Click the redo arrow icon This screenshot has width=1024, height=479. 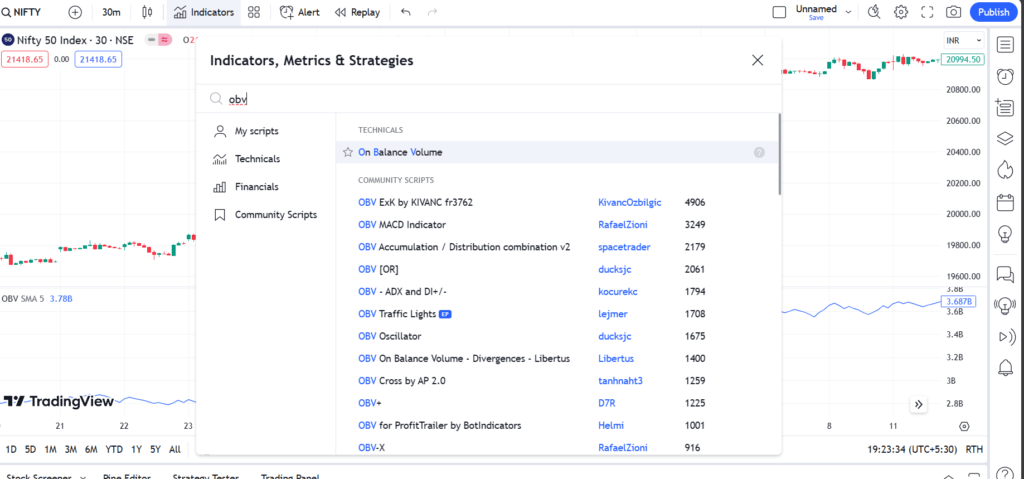pyautogui.click(x=432, y=12)
